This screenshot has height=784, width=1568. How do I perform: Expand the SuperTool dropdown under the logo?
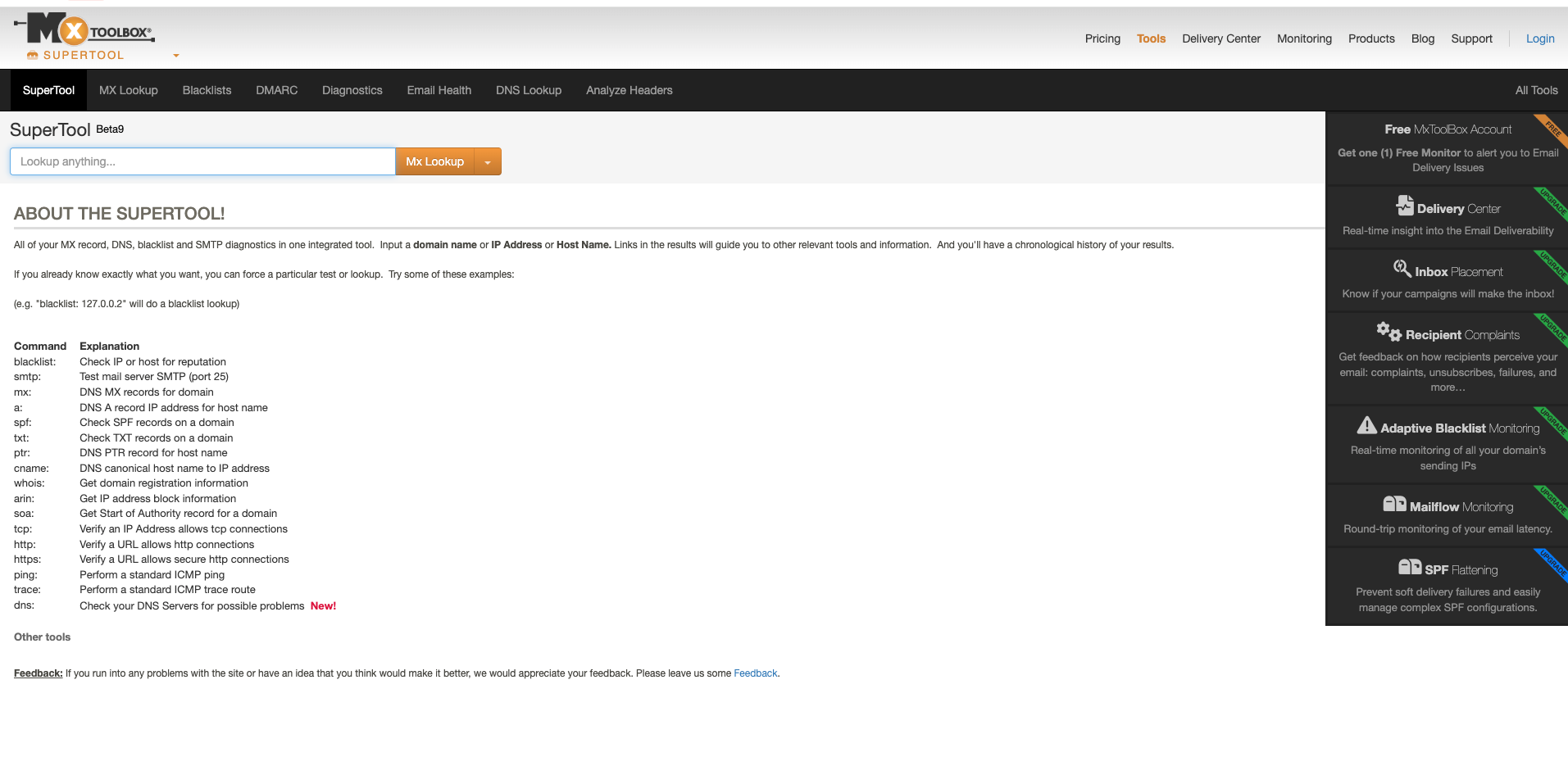pyautogui.click(x=175, y=56)
